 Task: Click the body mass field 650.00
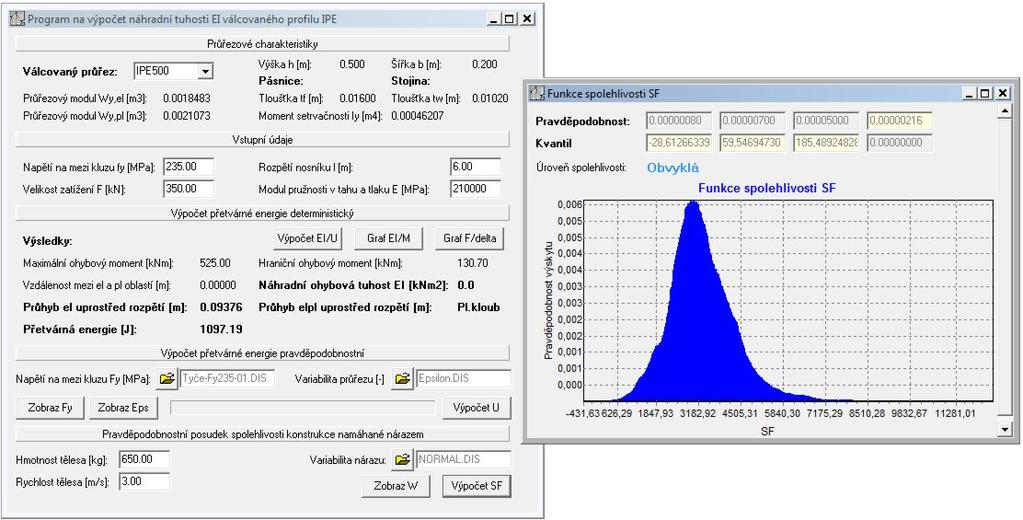pyautogui.click(x=144, y=459)
